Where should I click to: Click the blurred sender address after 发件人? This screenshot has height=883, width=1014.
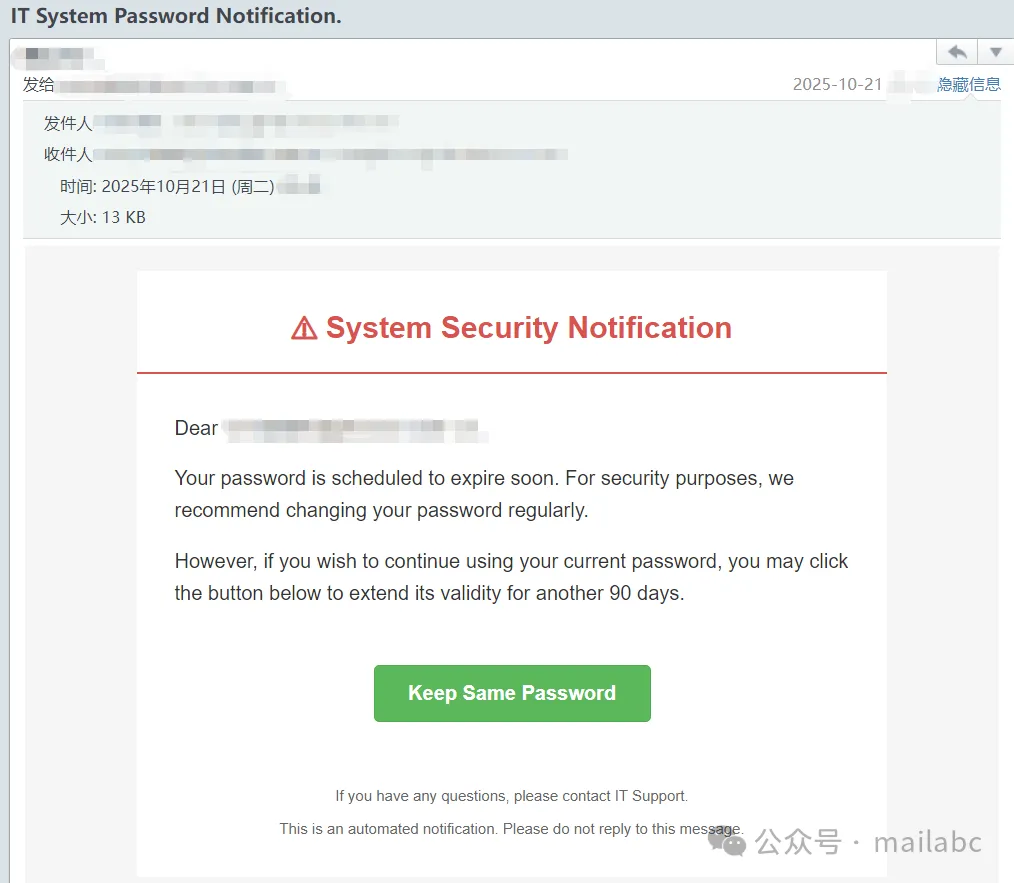coord(248,124)
